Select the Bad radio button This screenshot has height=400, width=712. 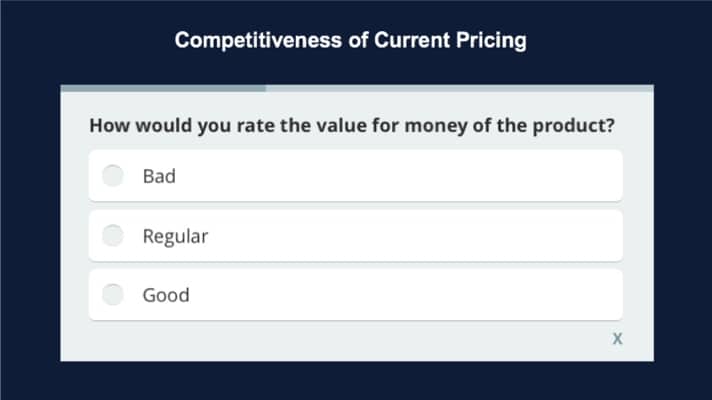click(113, 176)
